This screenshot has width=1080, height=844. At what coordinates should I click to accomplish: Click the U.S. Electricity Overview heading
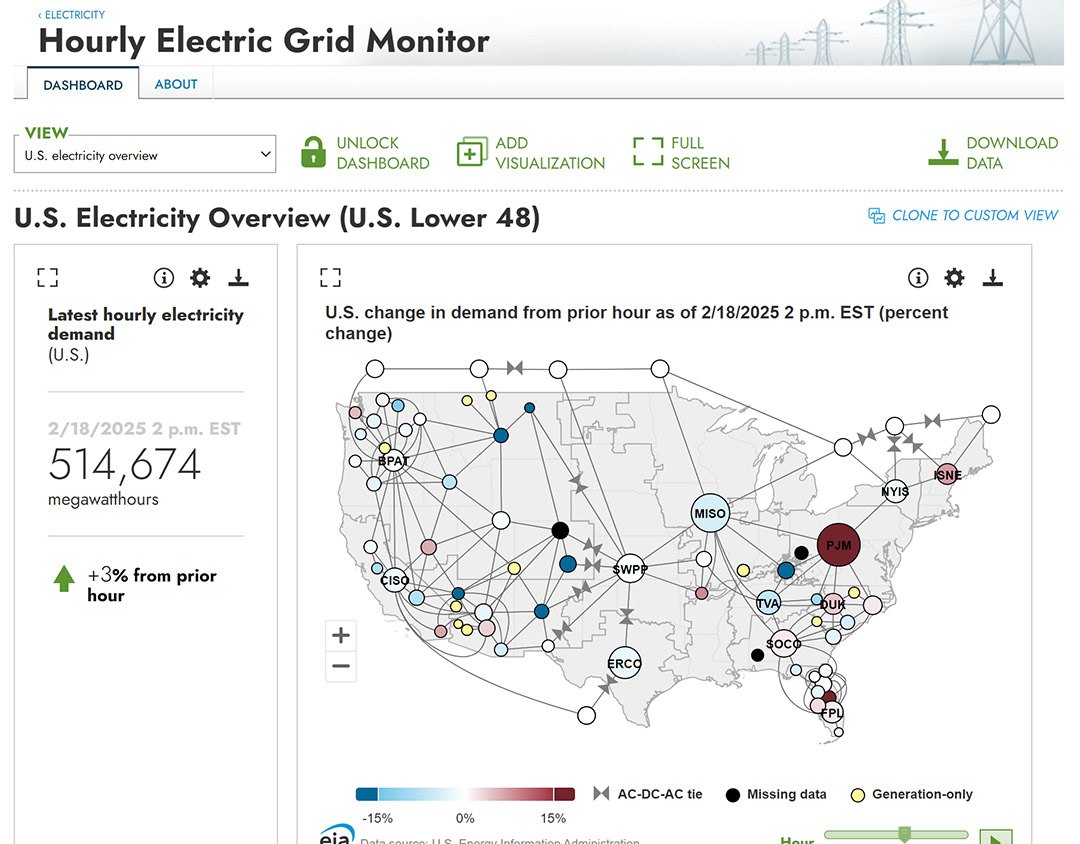277,218
